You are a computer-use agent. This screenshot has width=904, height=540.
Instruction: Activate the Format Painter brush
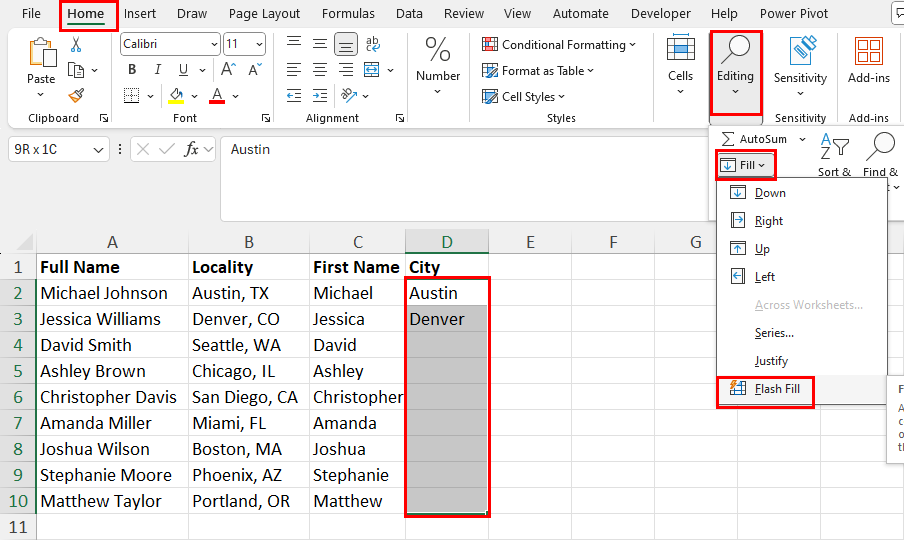click(76, 95)
